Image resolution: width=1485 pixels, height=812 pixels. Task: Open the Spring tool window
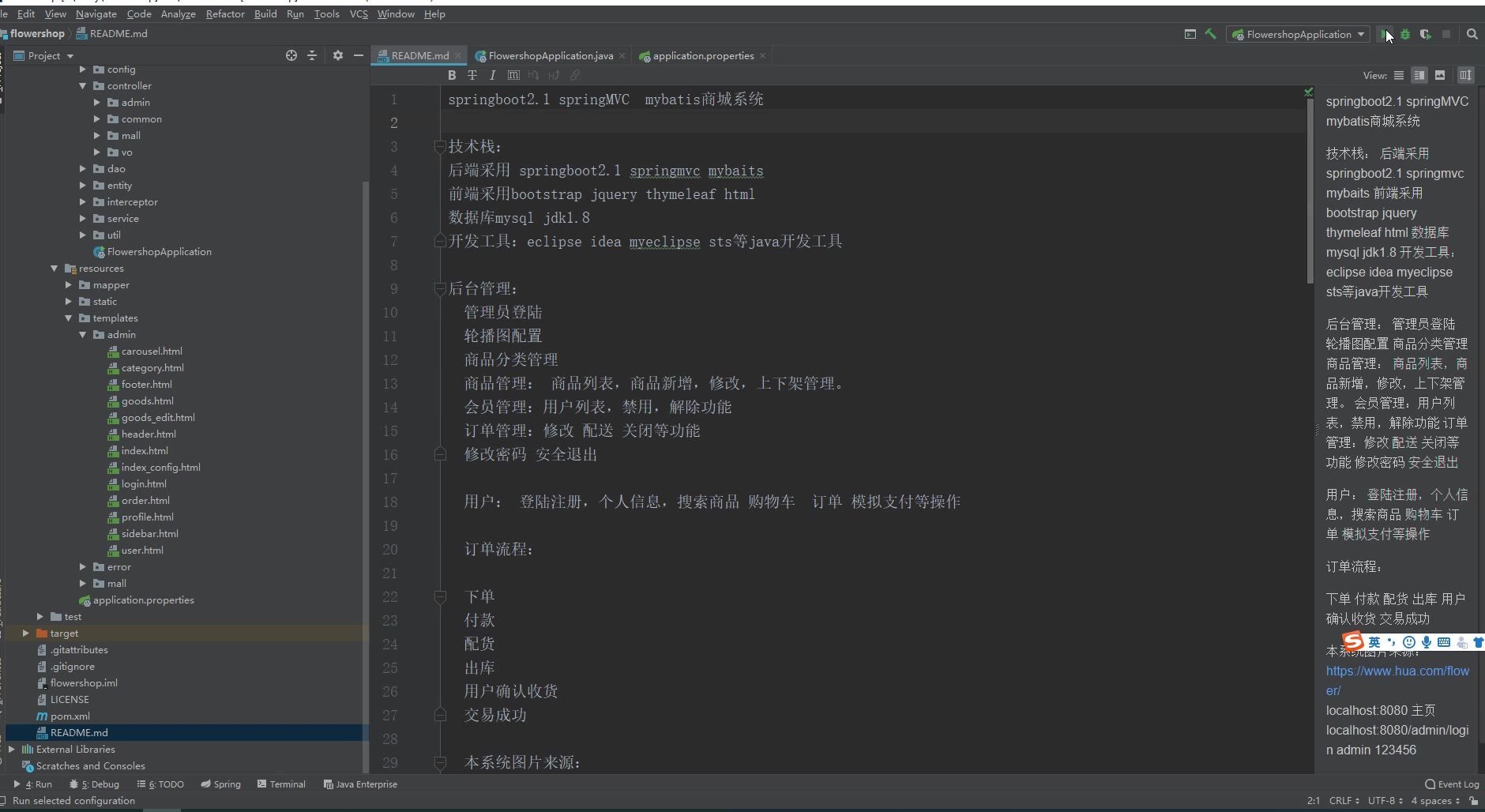220,784
